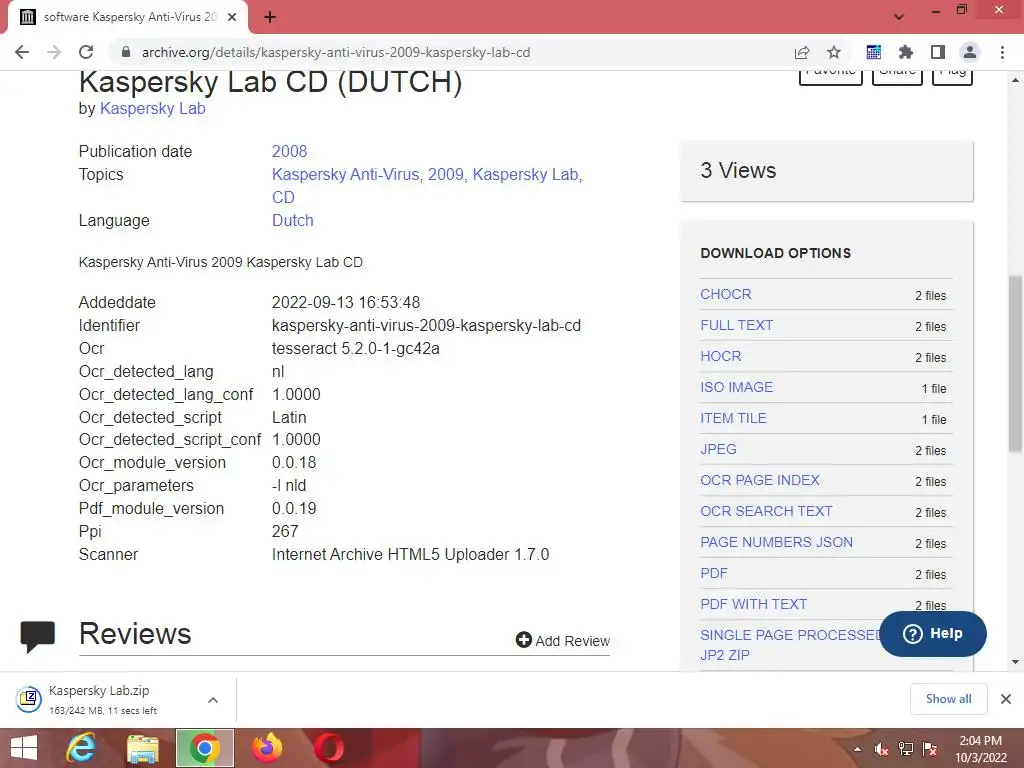This screenshot has width=1024, height=768.
Task: Open the taskbar clock showing 2:04 PM
Action: pos(981,749)
